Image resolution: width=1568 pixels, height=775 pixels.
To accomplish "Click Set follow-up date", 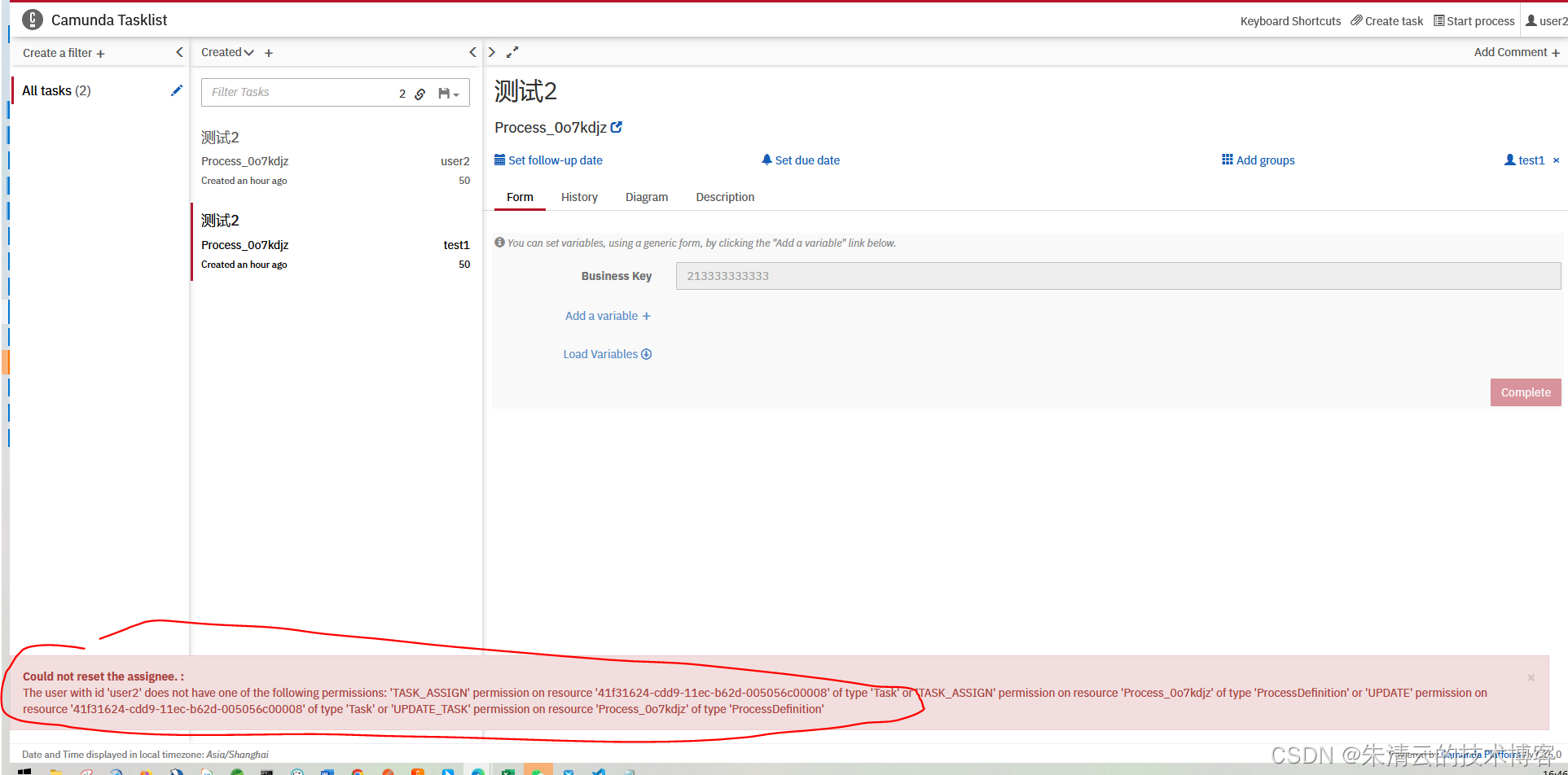I will pos(548,160).
